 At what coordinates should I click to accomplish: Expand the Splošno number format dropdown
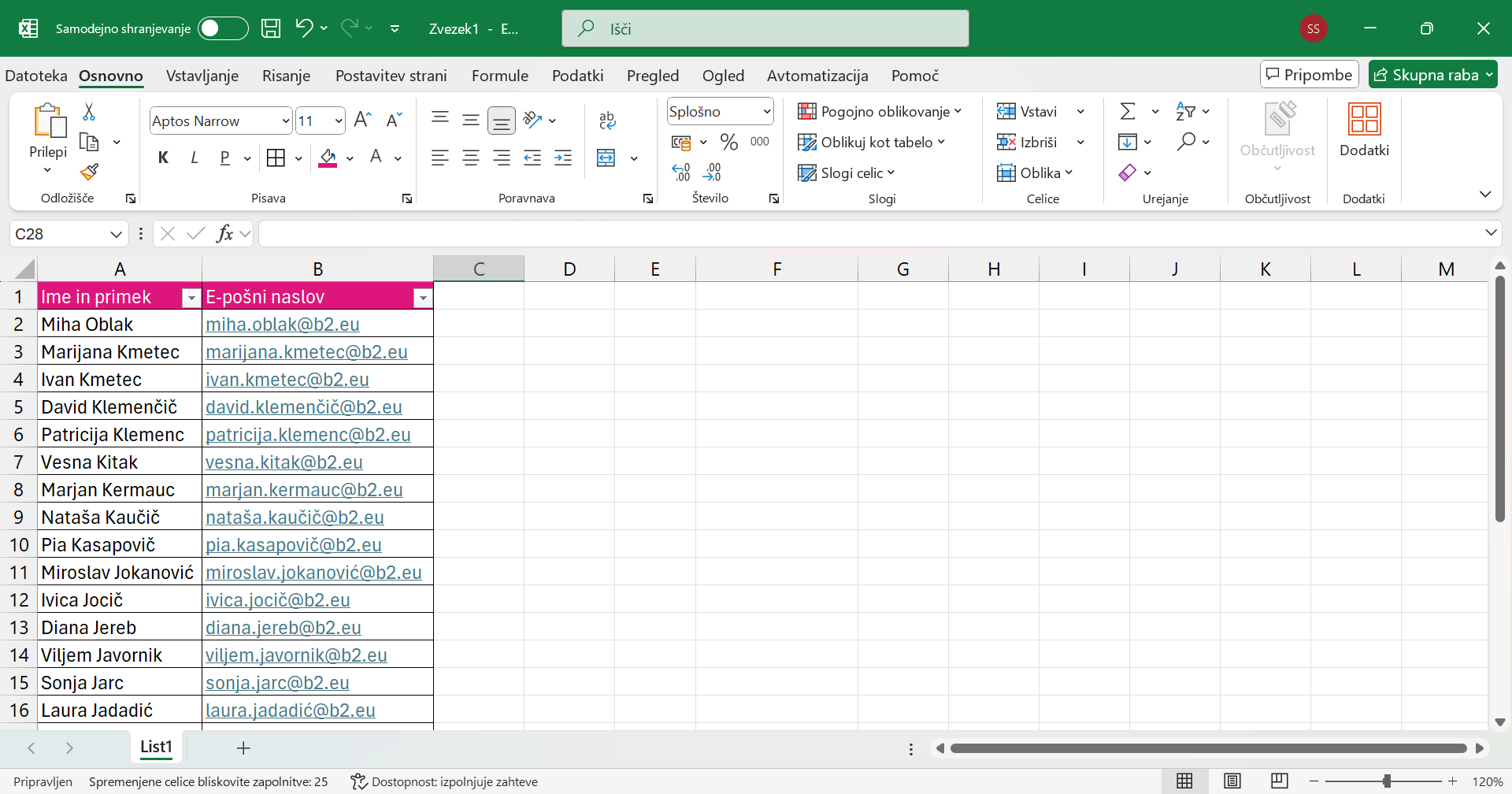(766, 112)
